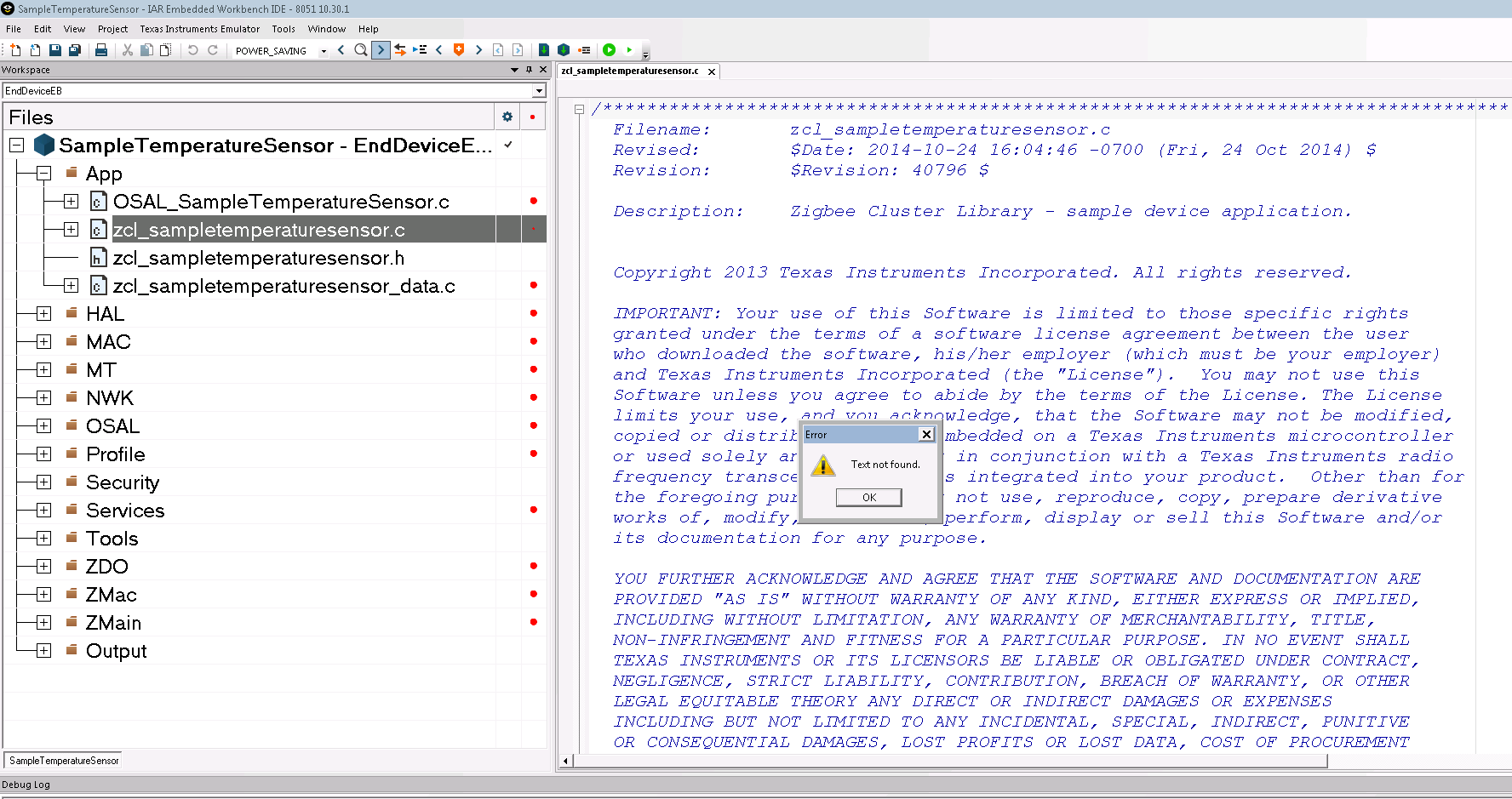Click the Debug Log panel title
Viewport: 1512px width, 799px height.
(x=26, y=785)
